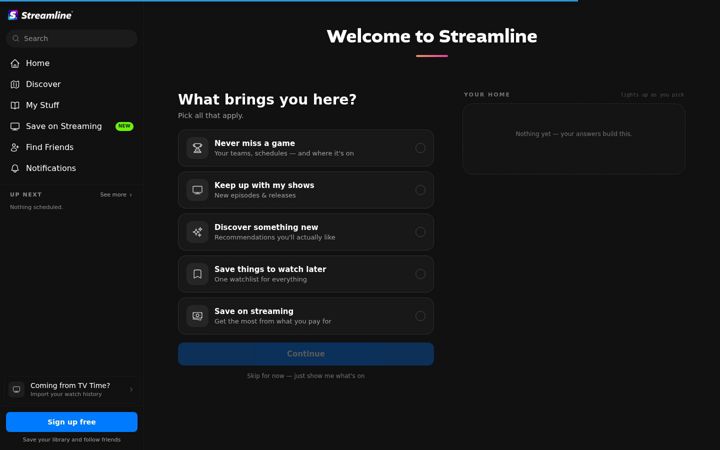Click 'Get the most from what you pay for' text

click(273, 321)
